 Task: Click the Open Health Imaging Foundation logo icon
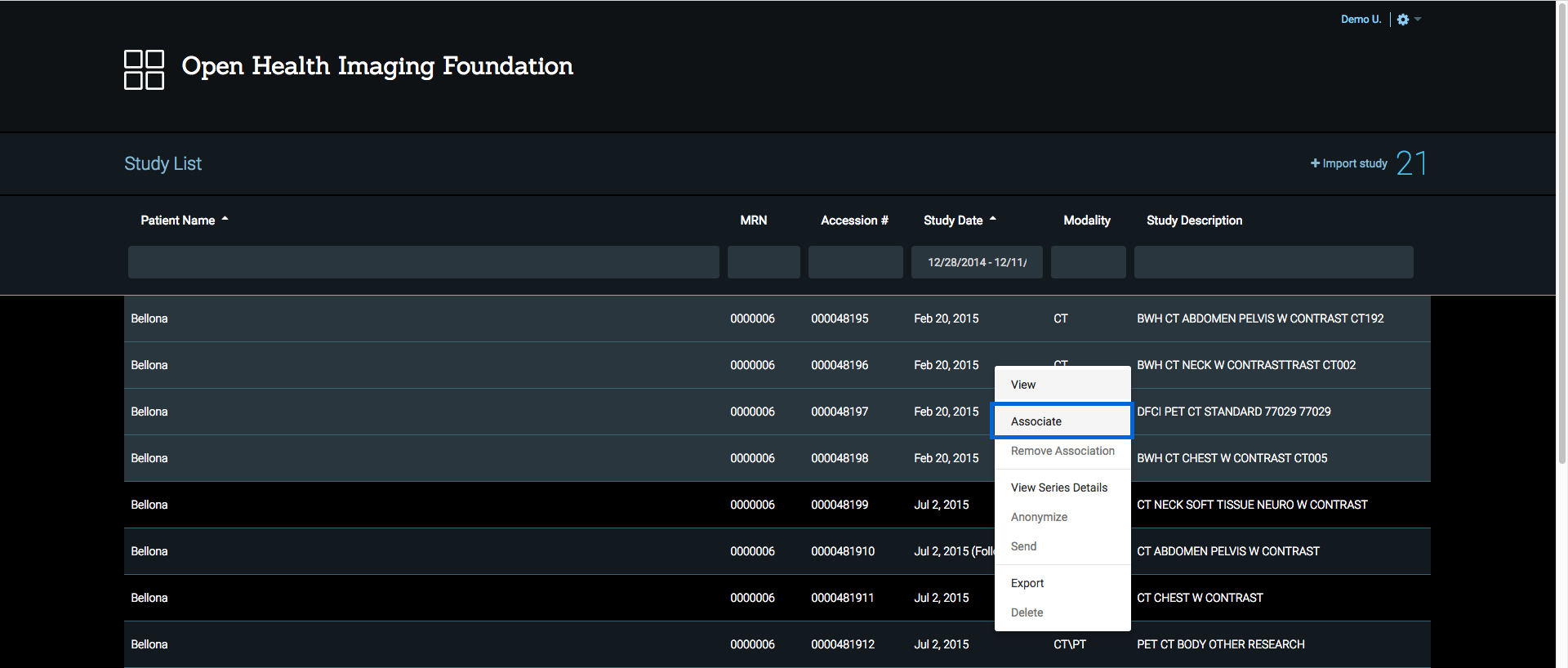144,69
